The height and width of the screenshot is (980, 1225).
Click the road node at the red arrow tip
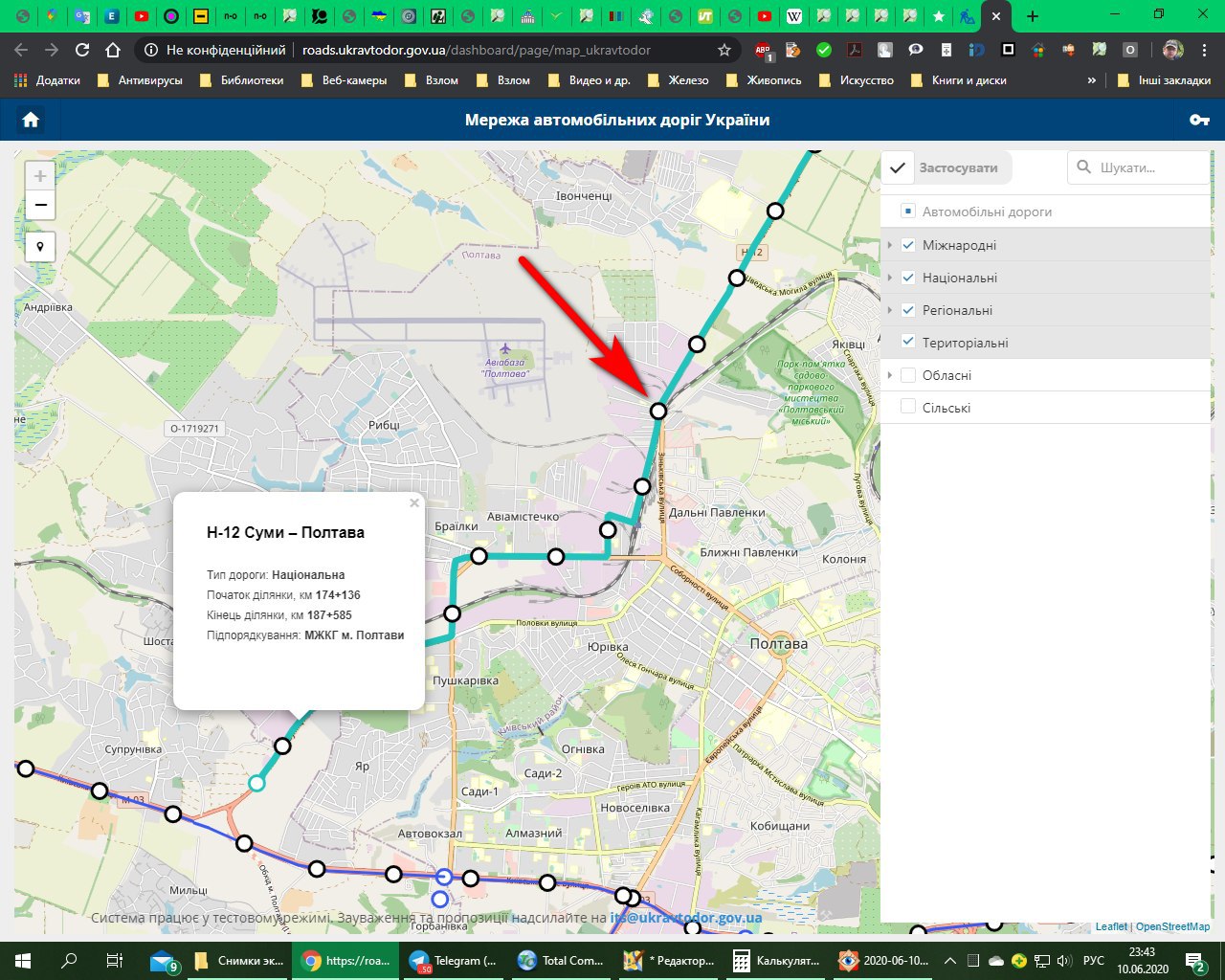(x=658, y=411)
